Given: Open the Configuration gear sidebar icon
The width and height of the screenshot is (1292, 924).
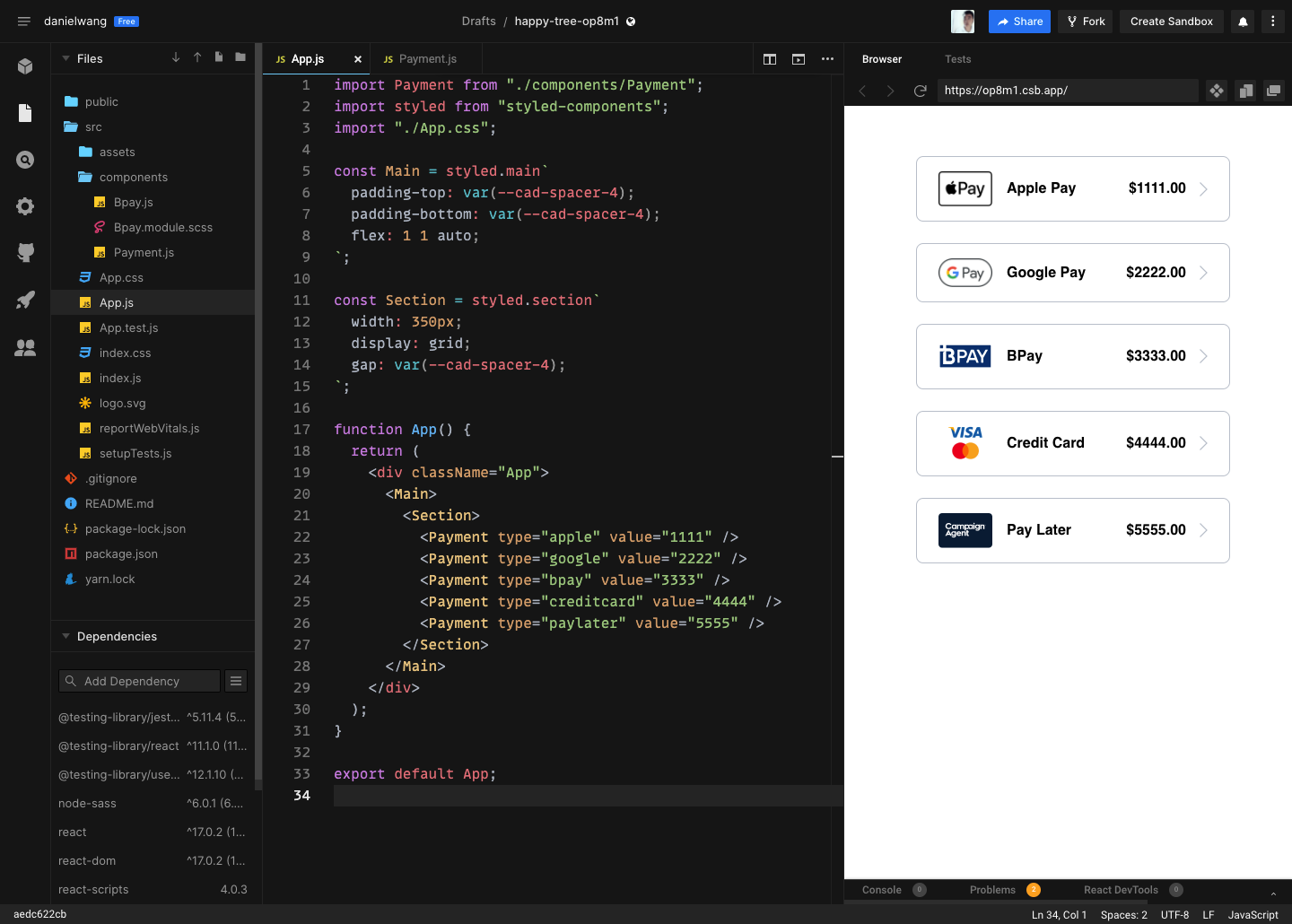Looking at the screenshot, I should pos(25,206).
